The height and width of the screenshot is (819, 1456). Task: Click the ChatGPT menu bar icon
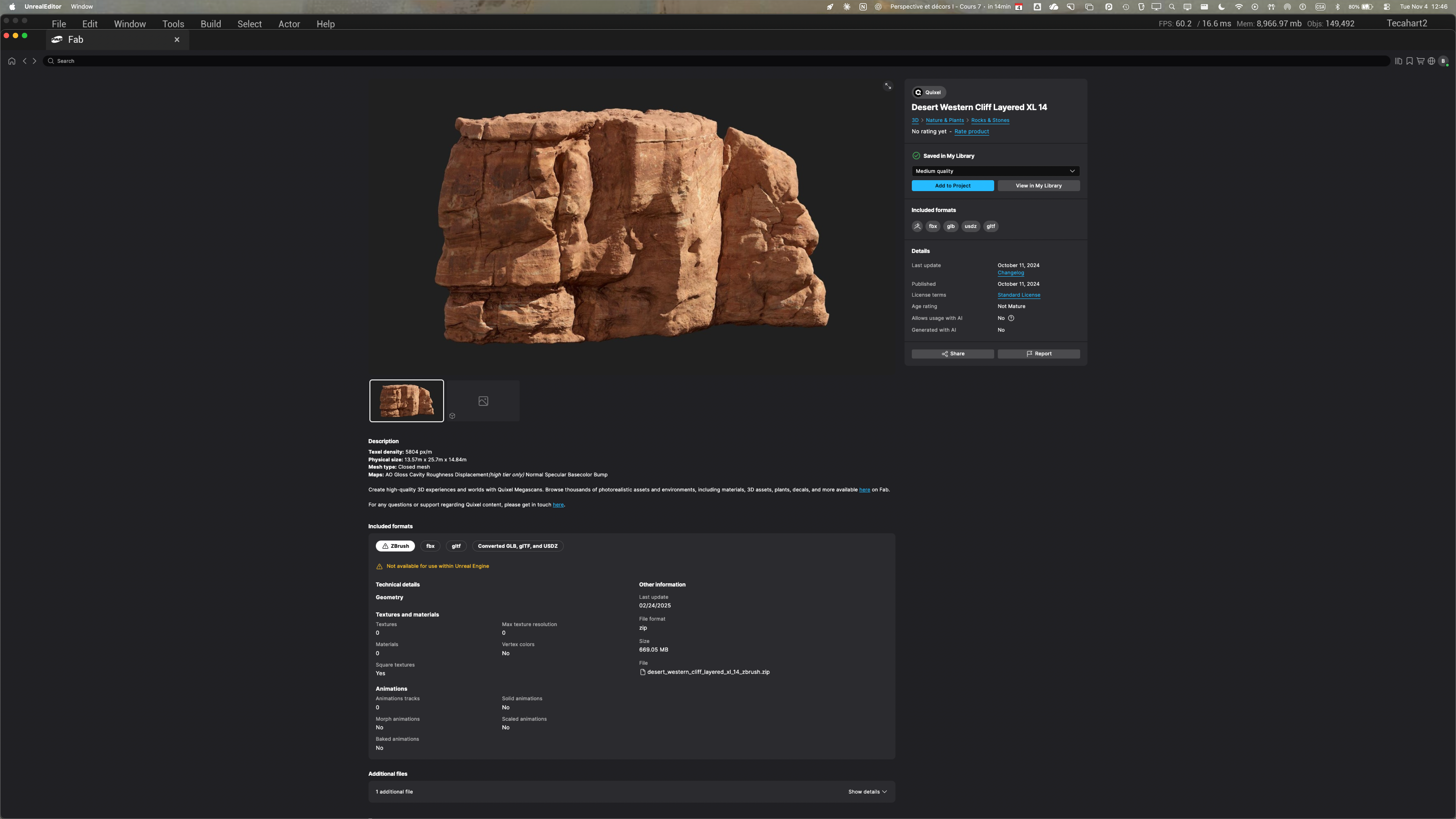tap(878, 7)
